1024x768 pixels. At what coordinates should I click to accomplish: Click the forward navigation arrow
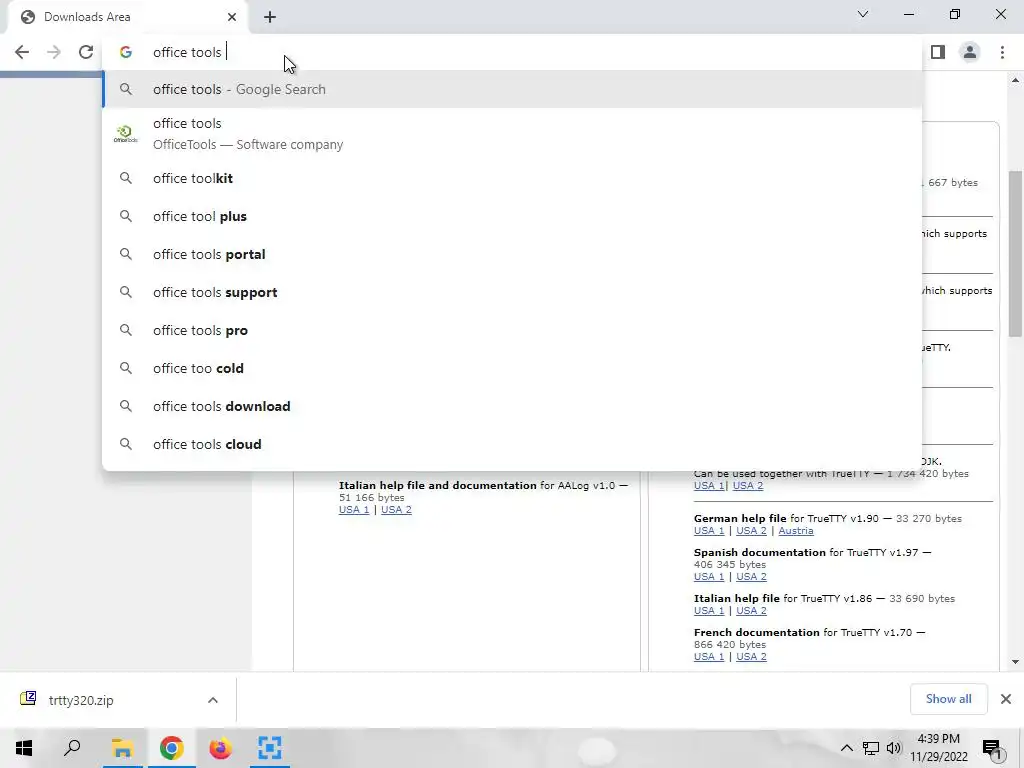tap(54, 52)
